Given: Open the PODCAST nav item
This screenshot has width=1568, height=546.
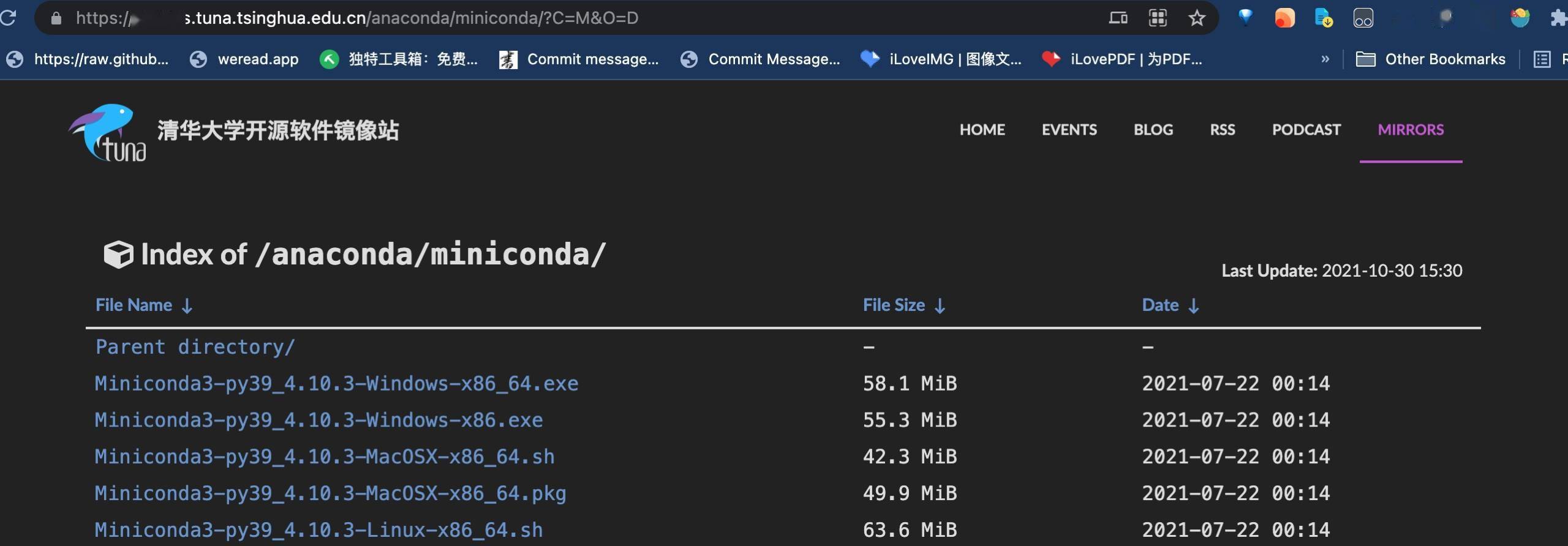Looking at the screenshot, I should pos(1306,130).
